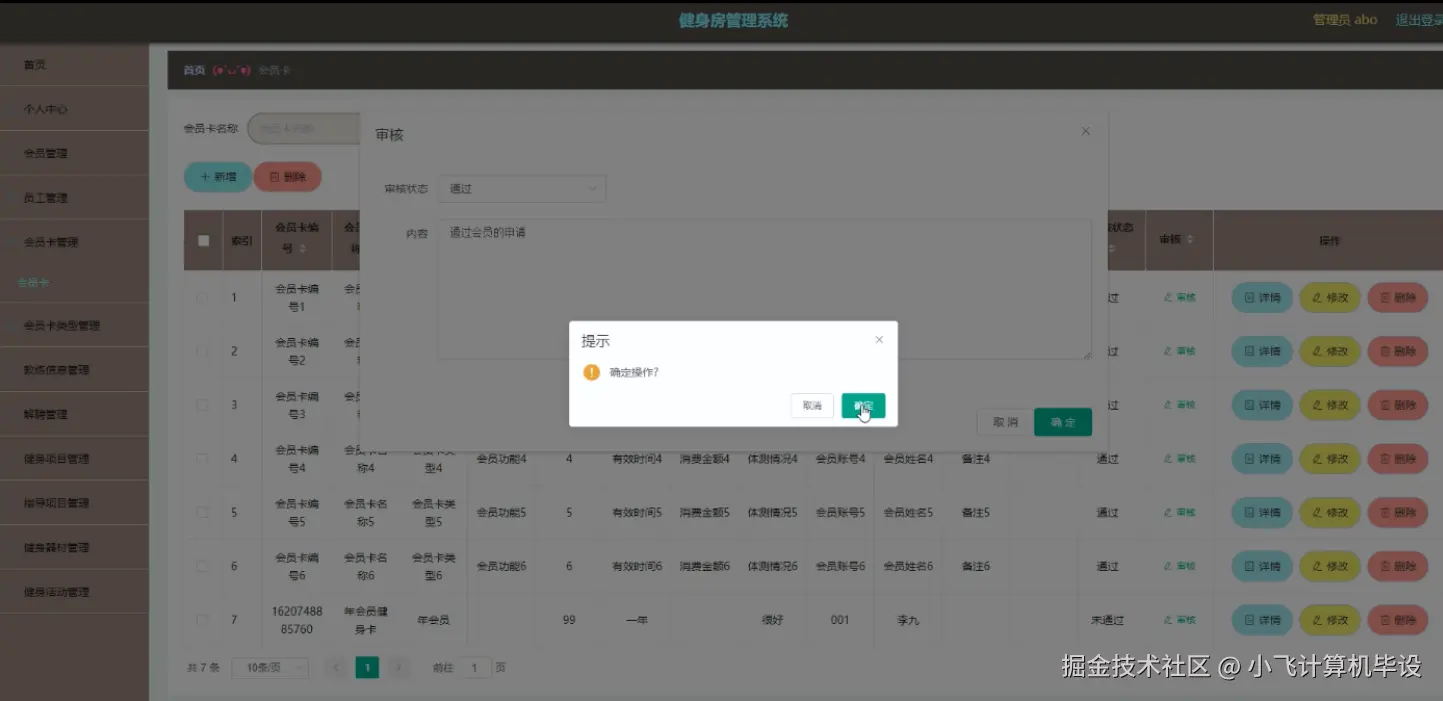The height and width of the screenshot is (701, 1443).
Task: Check the checkbox for row 7
Action: coord(202,620)
